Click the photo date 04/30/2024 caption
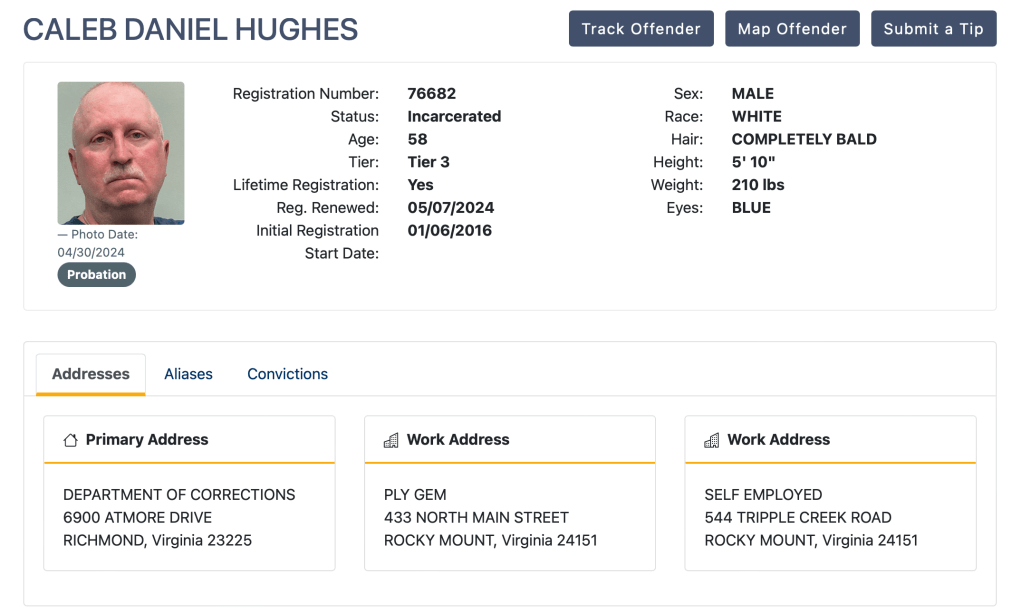This screenshot has width=1021, height=613. pyautogui.click(x=91, y=253)
